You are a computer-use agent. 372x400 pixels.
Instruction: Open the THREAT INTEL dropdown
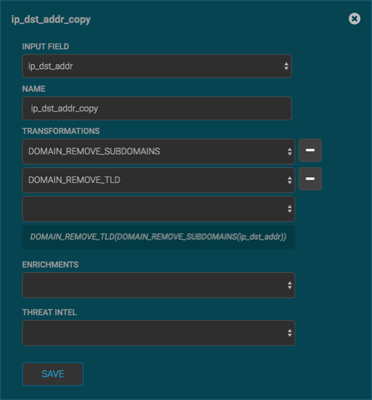click(158, 333)
